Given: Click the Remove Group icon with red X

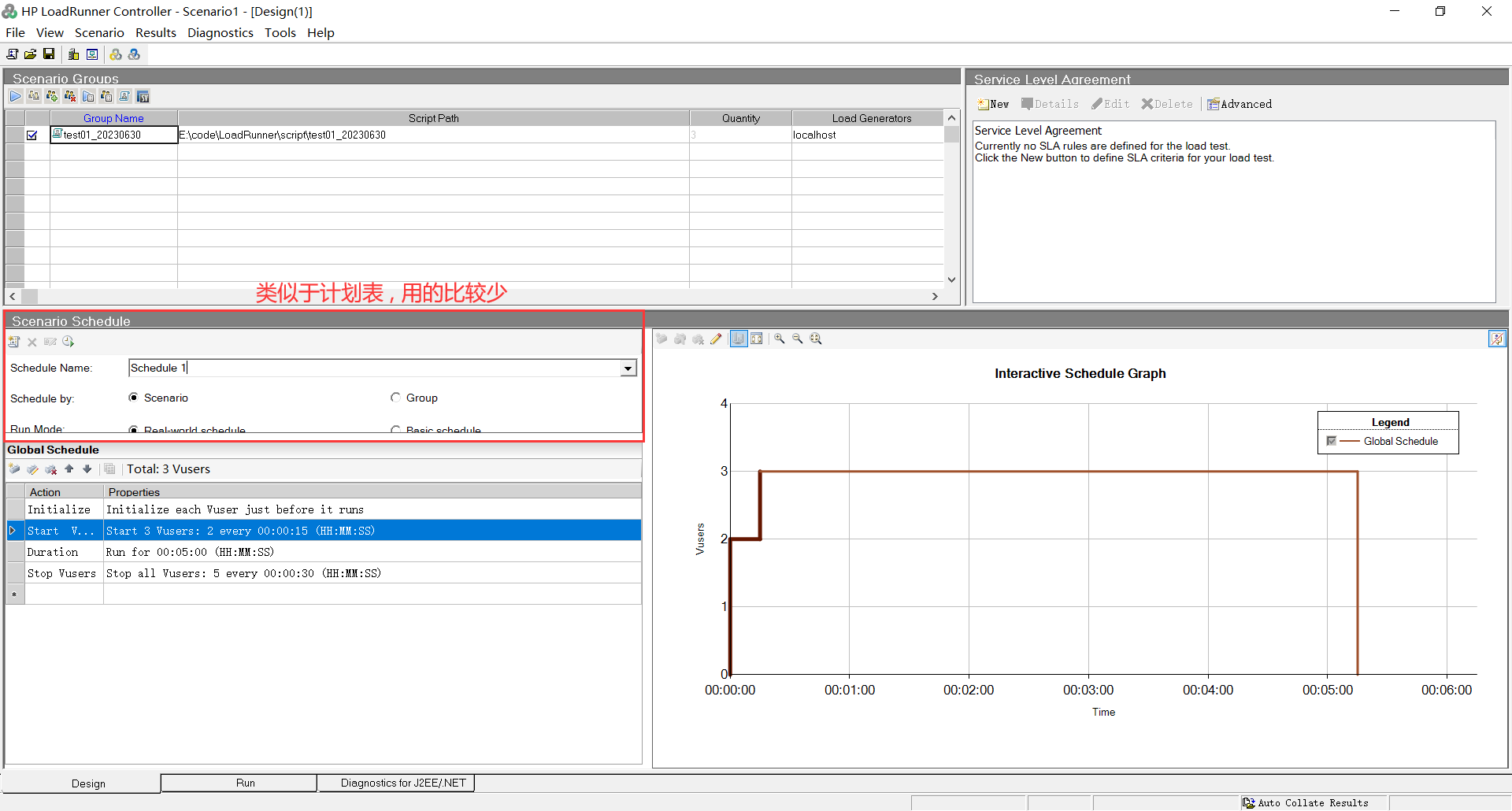Looking at the screenshot, I should pos(70,96).
